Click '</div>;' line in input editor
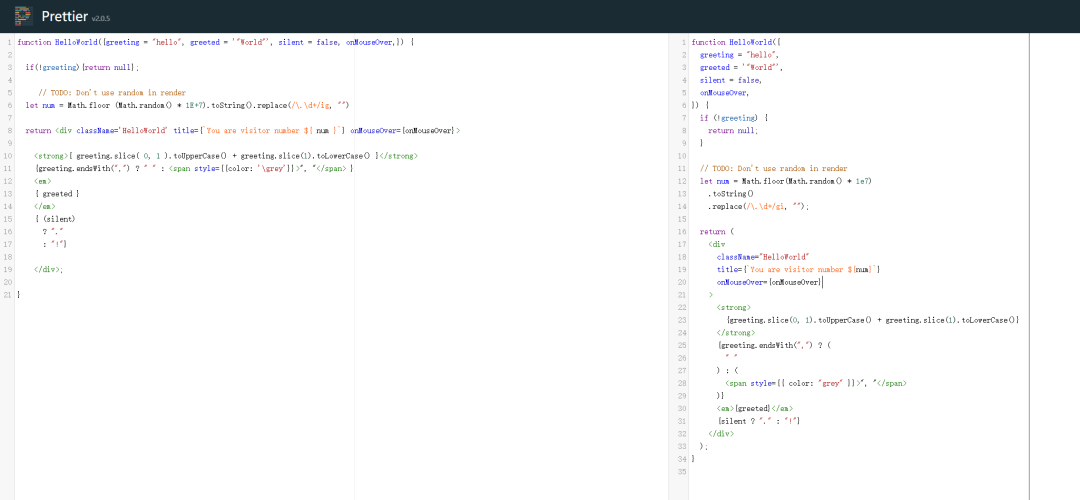This screenshot has height=500, width=1080. 48,269
